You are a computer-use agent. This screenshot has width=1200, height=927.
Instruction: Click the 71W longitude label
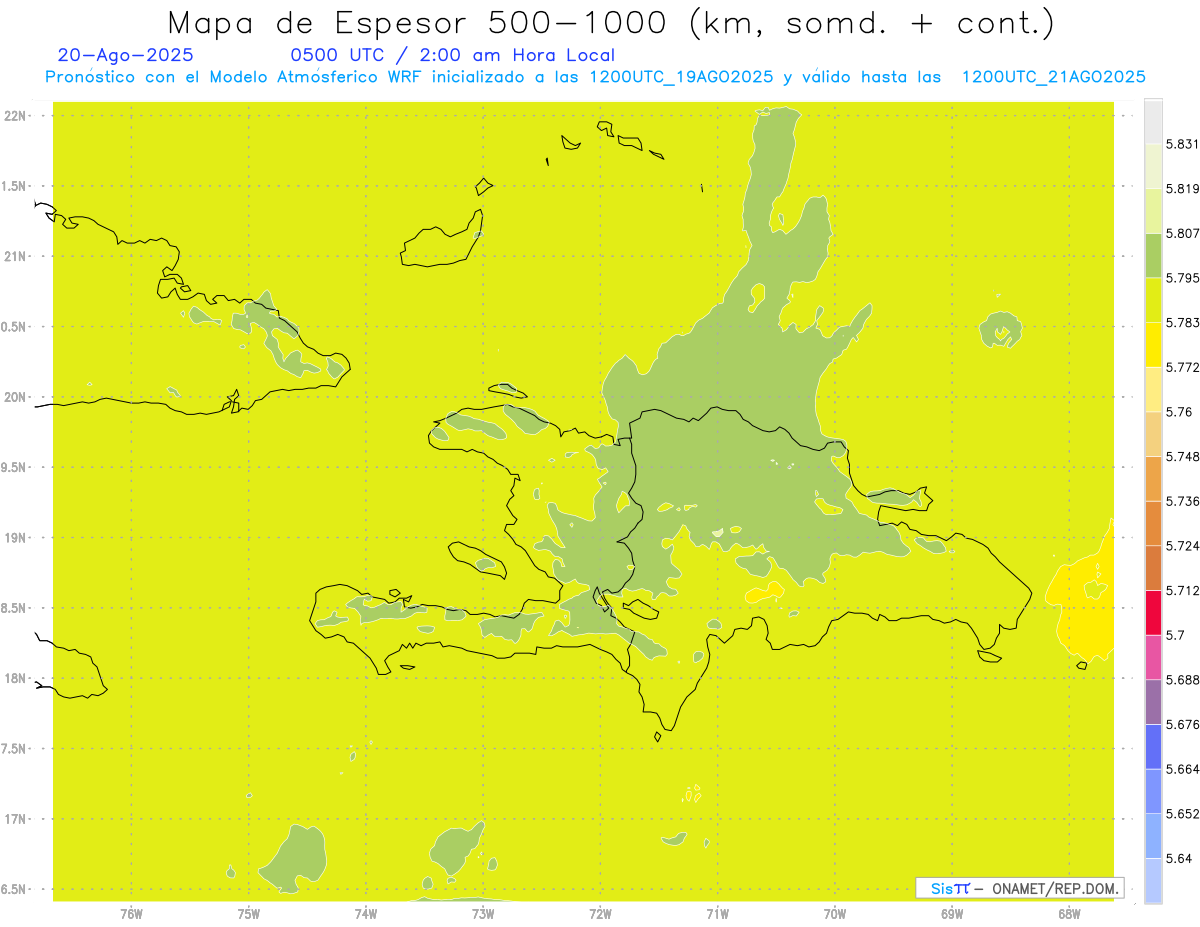[717, 913]
